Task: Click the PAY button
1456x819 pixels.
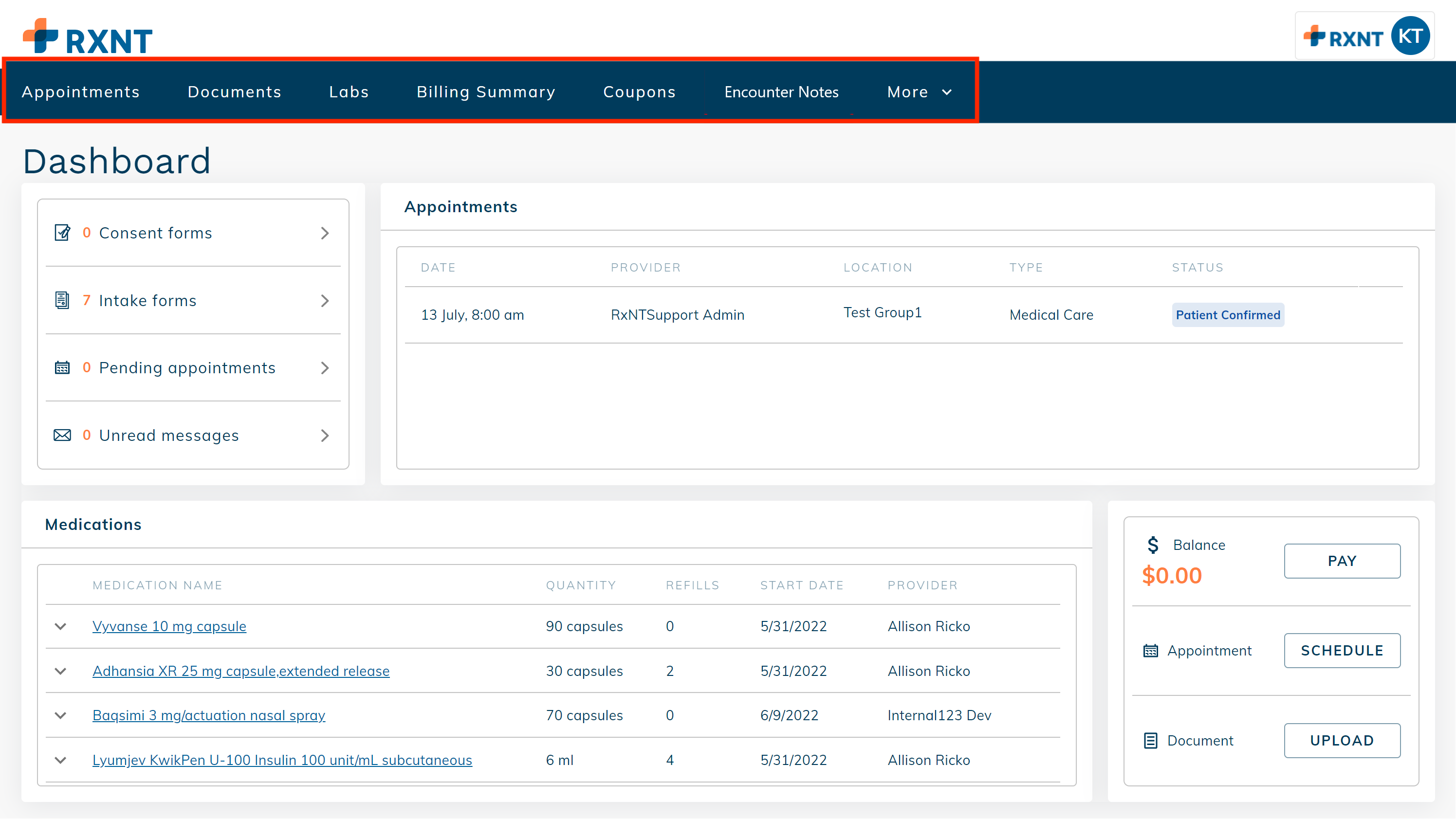Action: pos(1343,561)
